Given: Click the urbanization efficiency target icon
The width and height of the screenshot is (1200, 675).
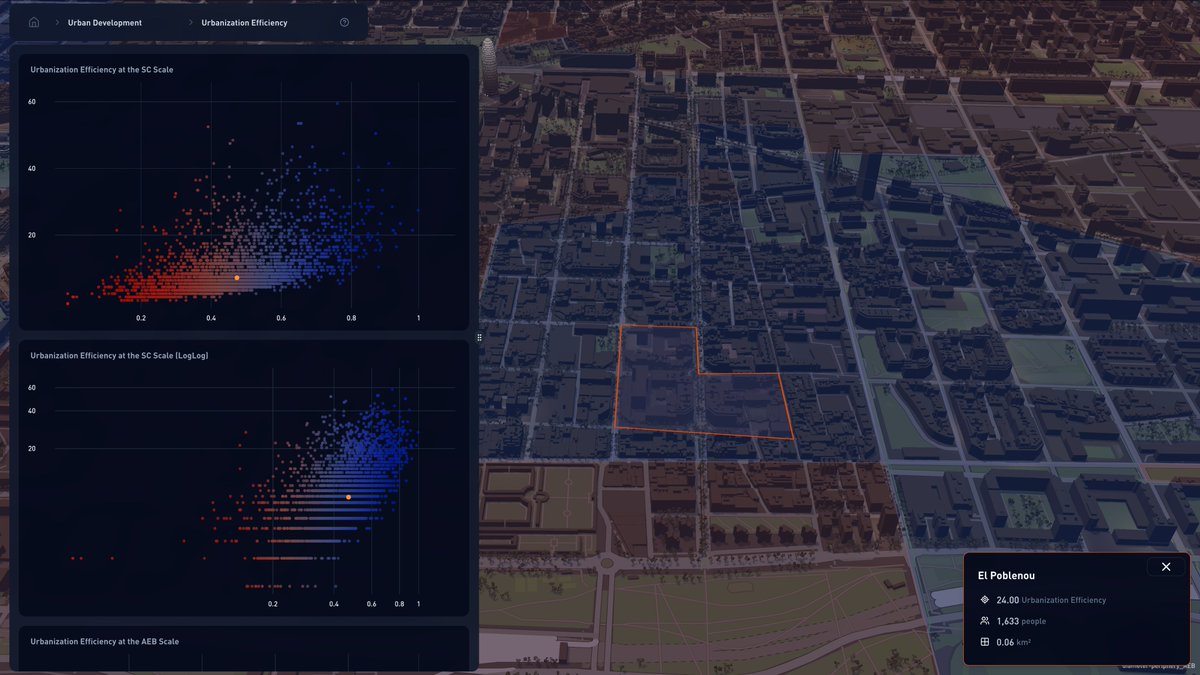Looking at the screenshot, I should coord(985,600).
